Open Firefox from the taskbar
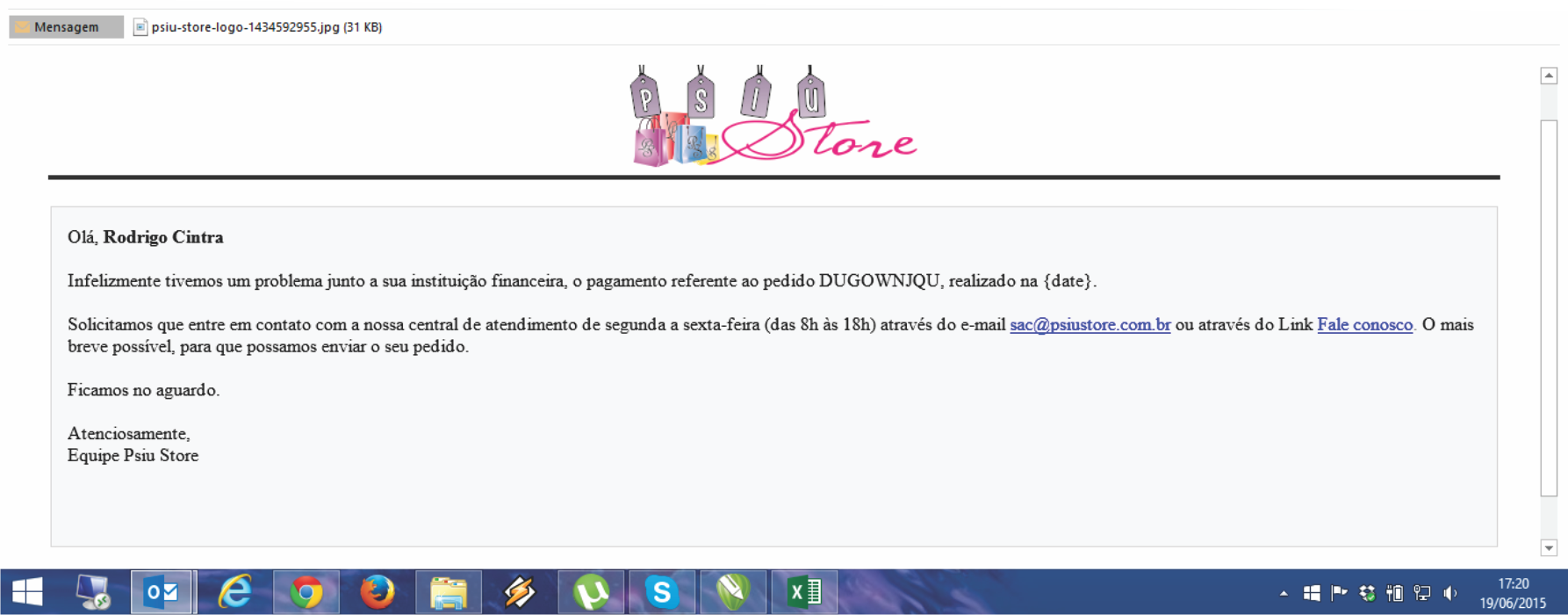This screenshot has height=615, width=1568. coord(378,592)
